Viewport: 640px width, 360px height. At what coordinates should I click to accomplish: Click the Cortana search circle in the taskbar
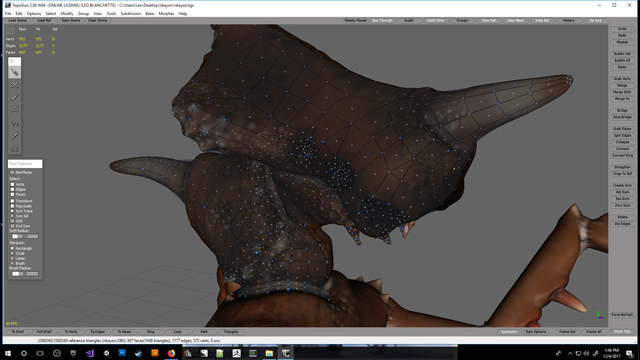(x=24, y=353)
